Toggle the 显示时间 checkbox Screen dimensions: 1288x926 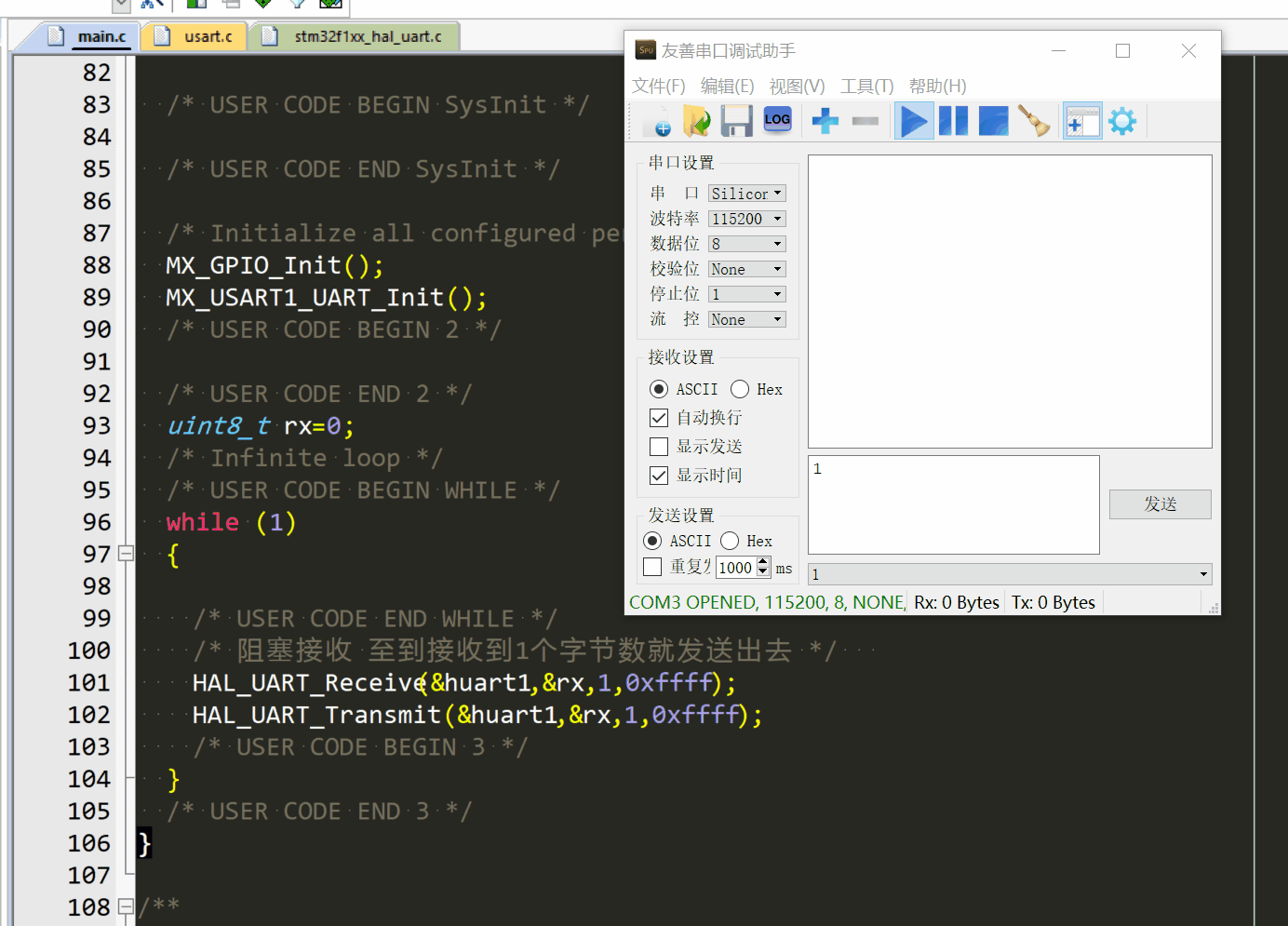(x=659, y=476)
